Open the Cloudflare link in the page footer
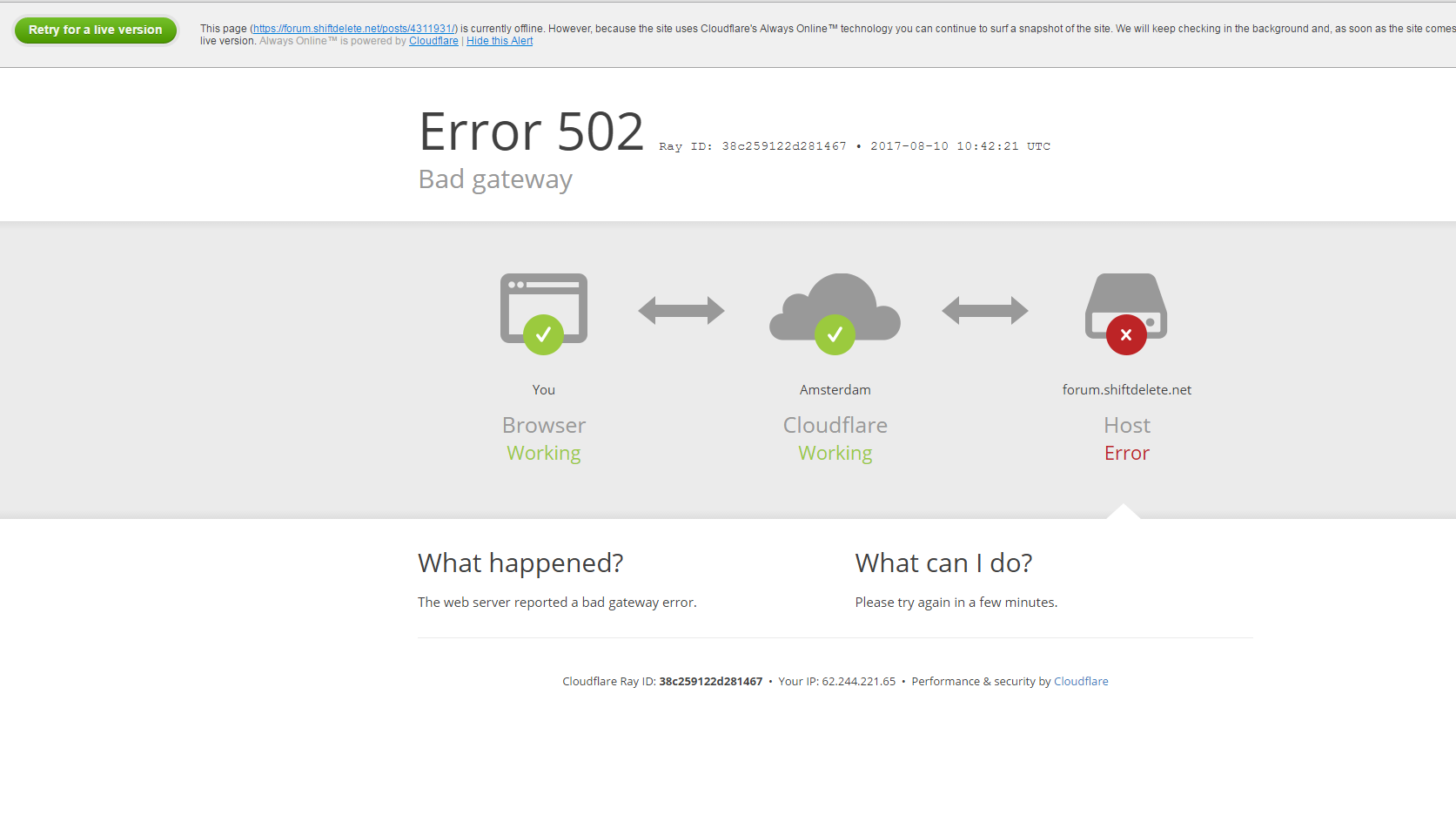The width and height of the screenshot is (1456, 822). click(1081, 682)
